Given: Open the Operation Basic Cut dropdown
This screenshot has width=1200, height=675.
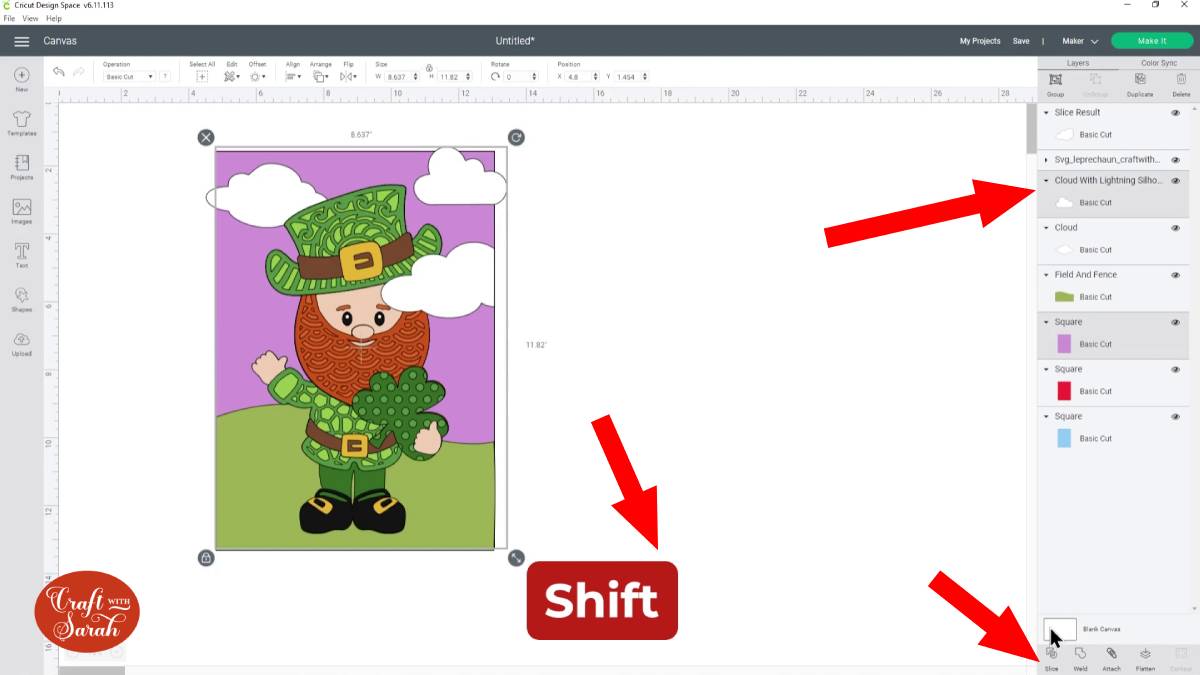Looking at the screenshot, I should [129, 76].
